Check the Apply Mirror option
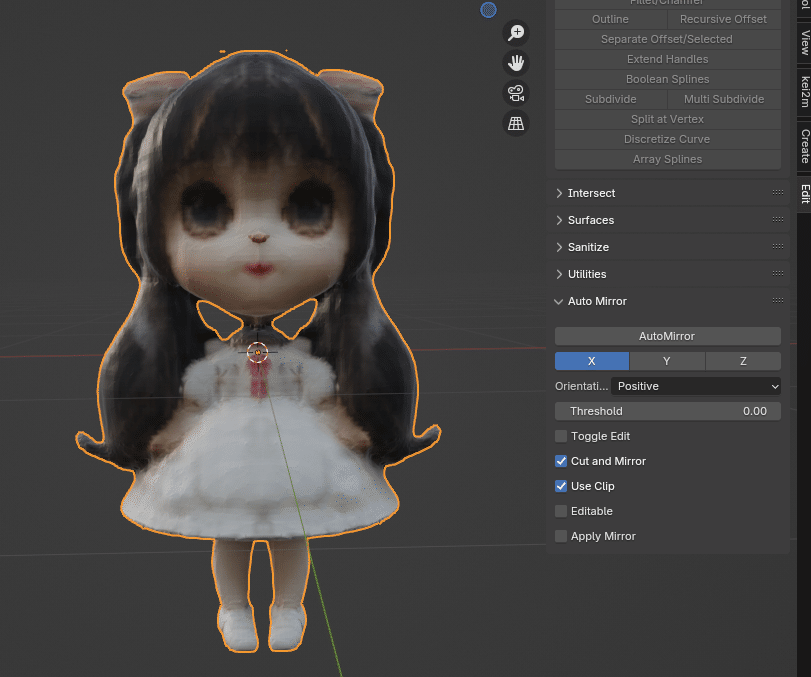 pyautogui.click(x=561, y=536)
